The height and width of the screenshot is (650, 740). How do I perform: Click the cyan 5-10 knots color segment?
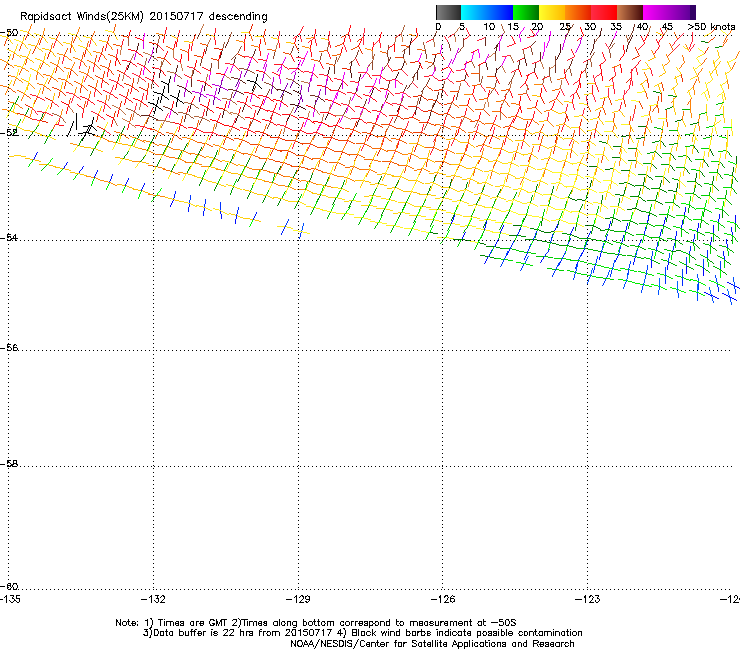(x=474, y=12)
